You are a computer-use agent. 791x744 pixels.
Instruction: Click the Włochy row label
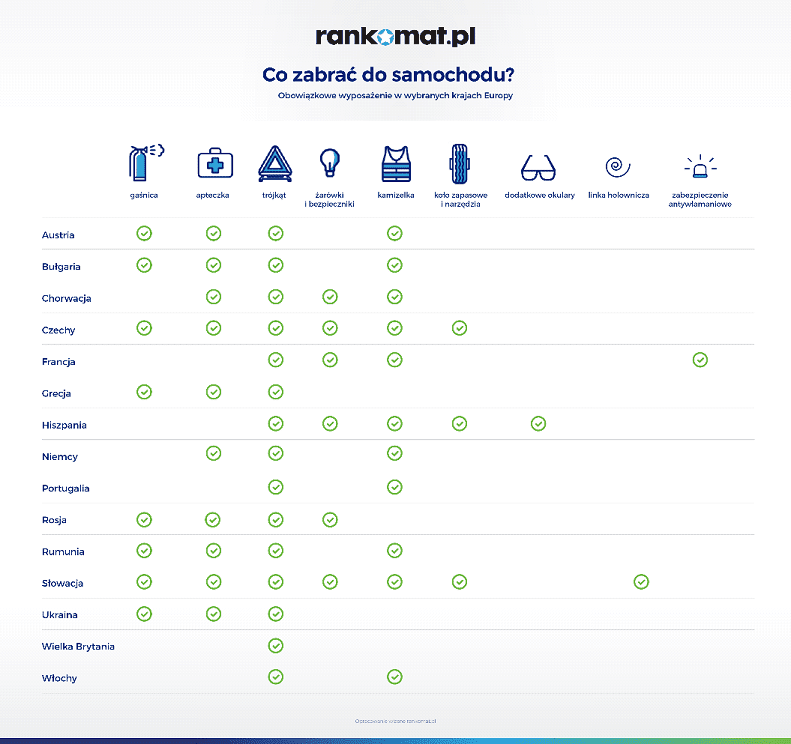[x=59, y=679]
